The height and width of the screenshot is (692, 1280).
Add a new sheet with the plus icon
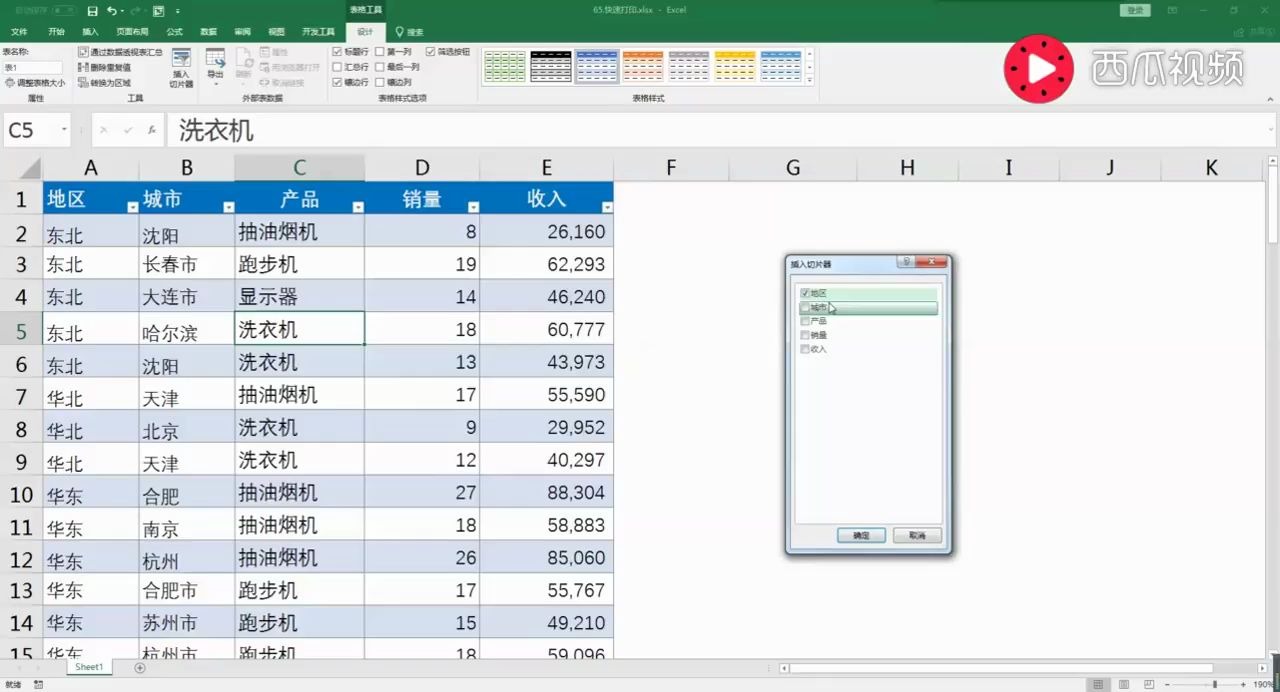[140, 667]
